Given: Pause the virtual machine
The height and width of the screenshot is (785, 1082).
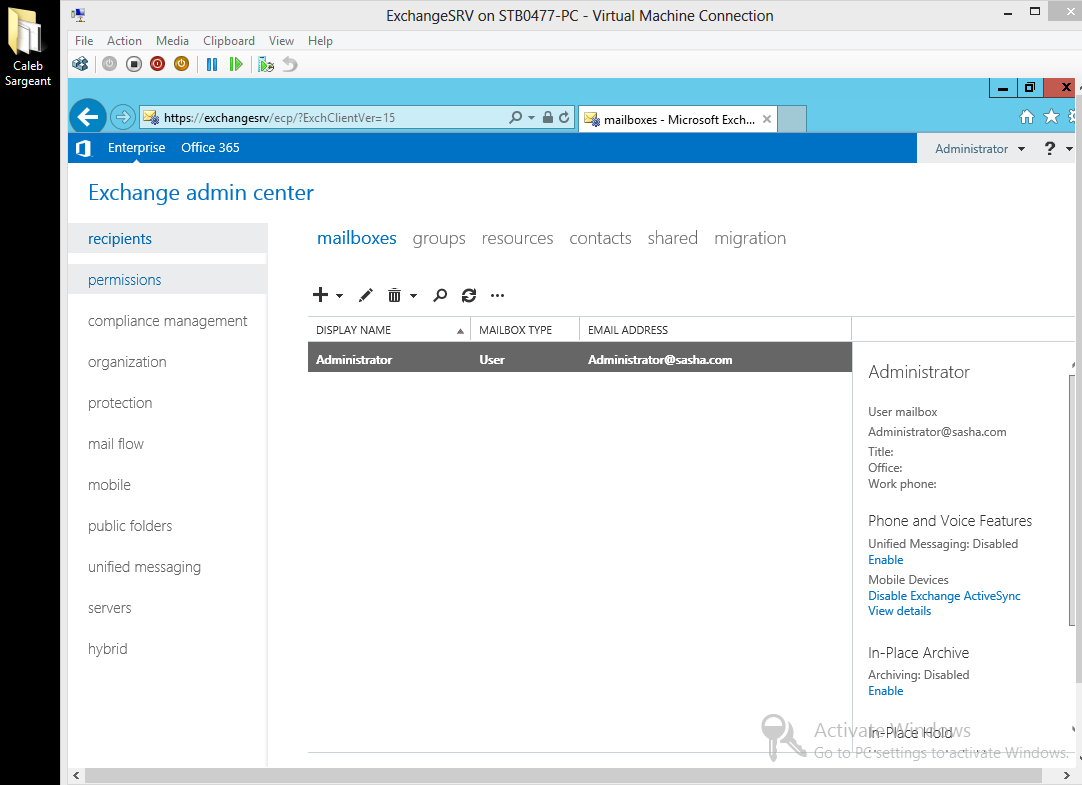Looking at the screenshot, I should (212, 64).
